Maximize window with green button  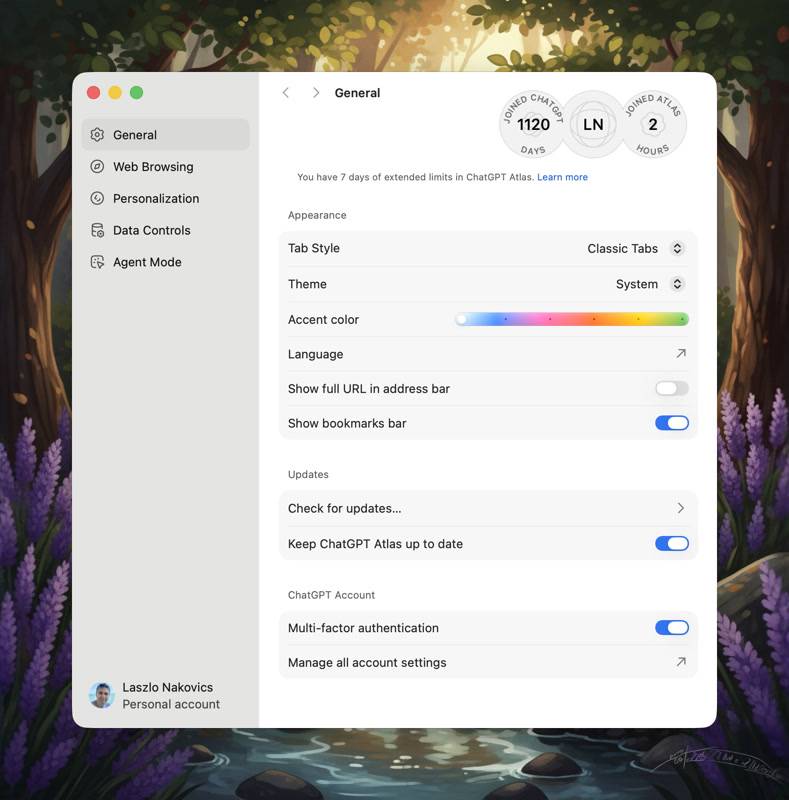(x=136, y=92)
